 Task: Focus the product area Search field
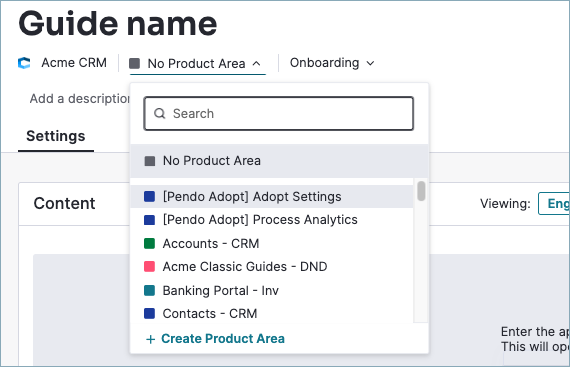pos(279,113)
